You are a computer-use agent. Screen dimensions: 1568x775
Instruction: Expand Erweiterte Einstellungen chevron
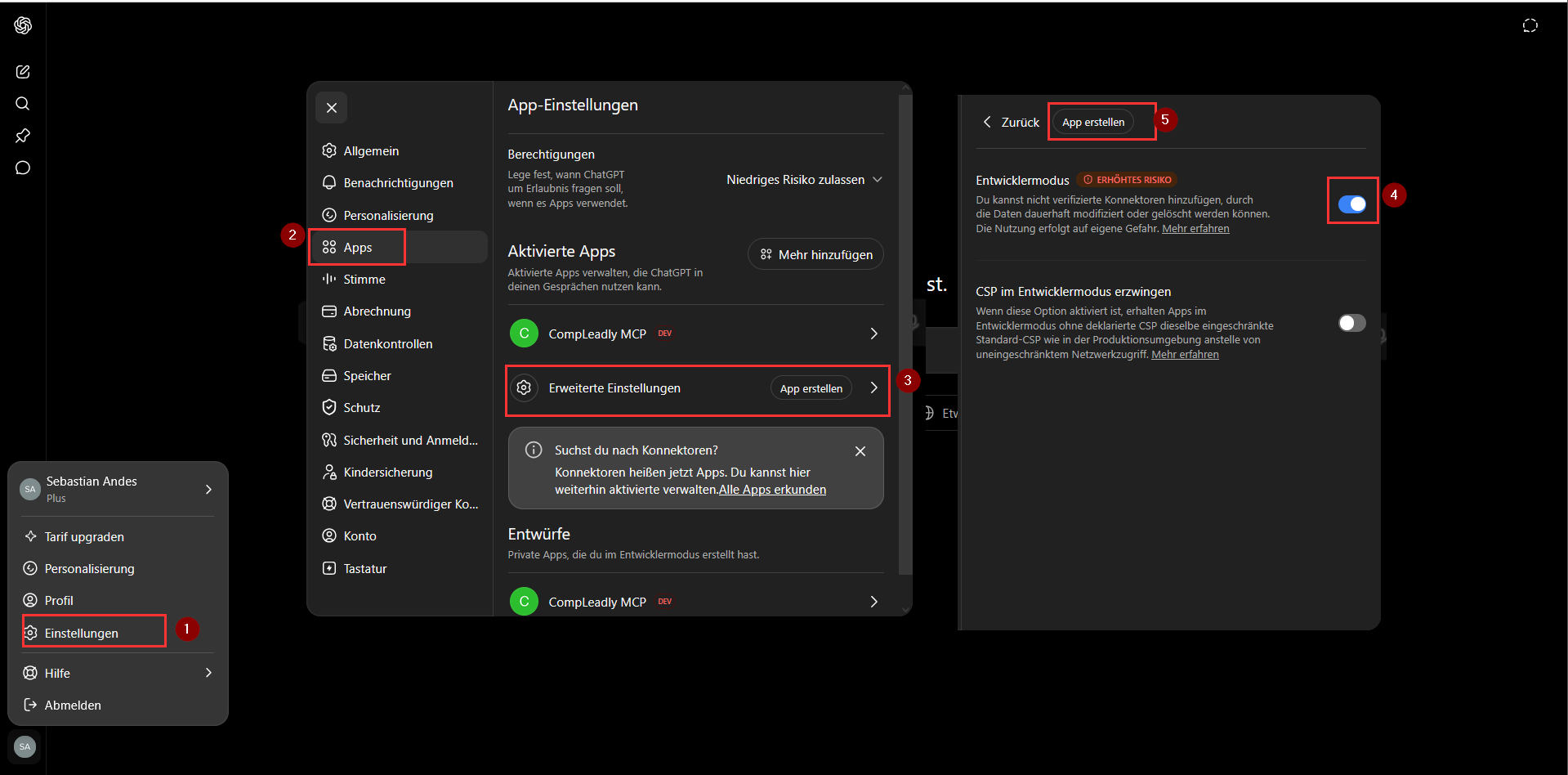click(x=873, y=387)
